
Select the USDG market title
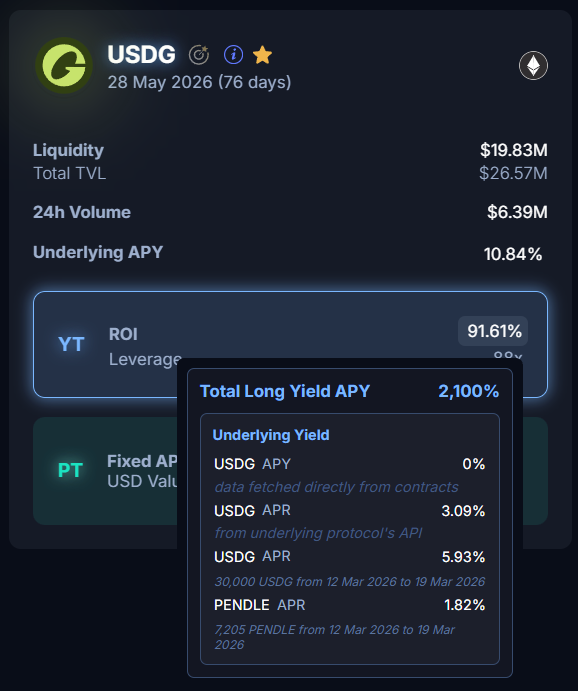click(141, 55)
